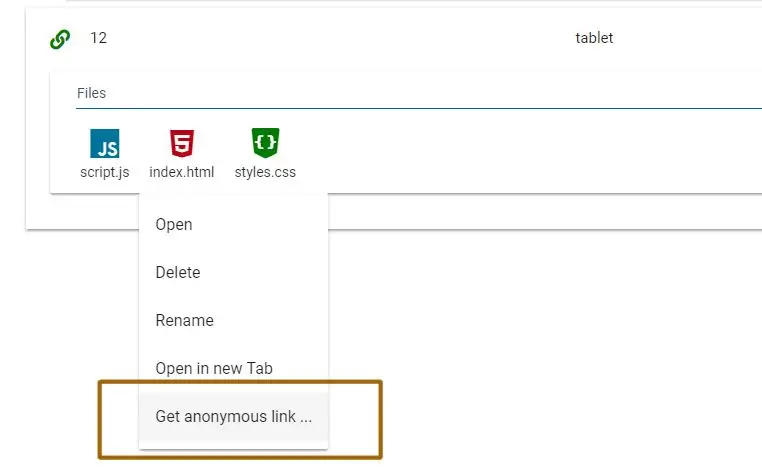Select the green CSS braces icon
Viewport: 762px width, 472px height.
tap(265, 143)
